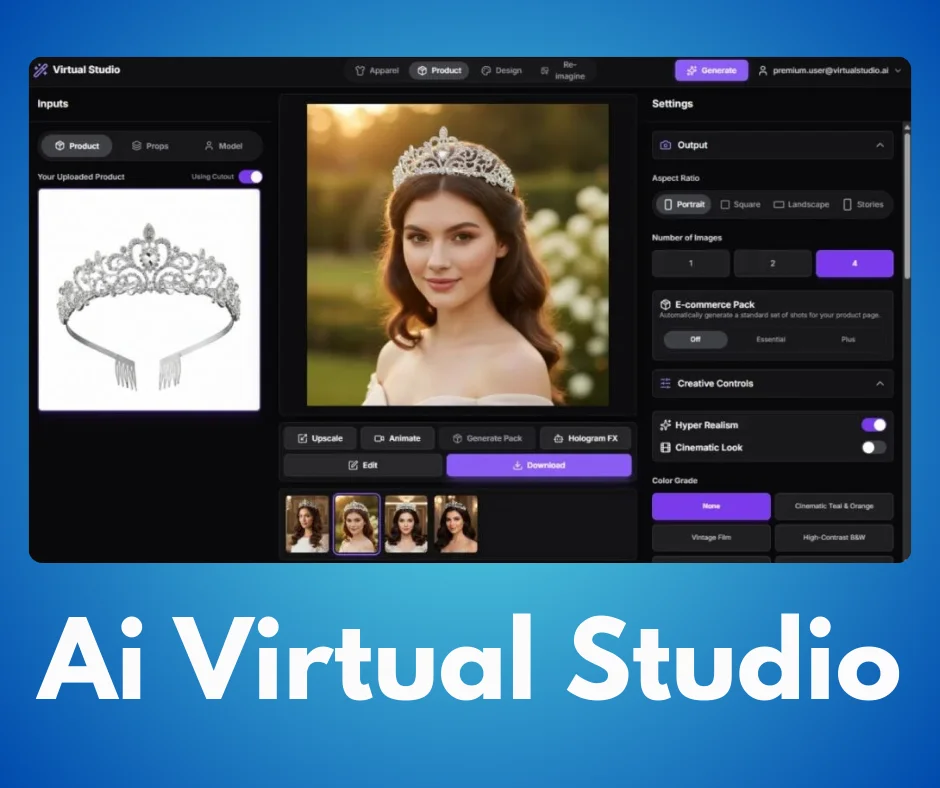This screenshot has height=788, width=940.
Task: Click the Download button
Action: pyautogui.click(x=538, y=466)
